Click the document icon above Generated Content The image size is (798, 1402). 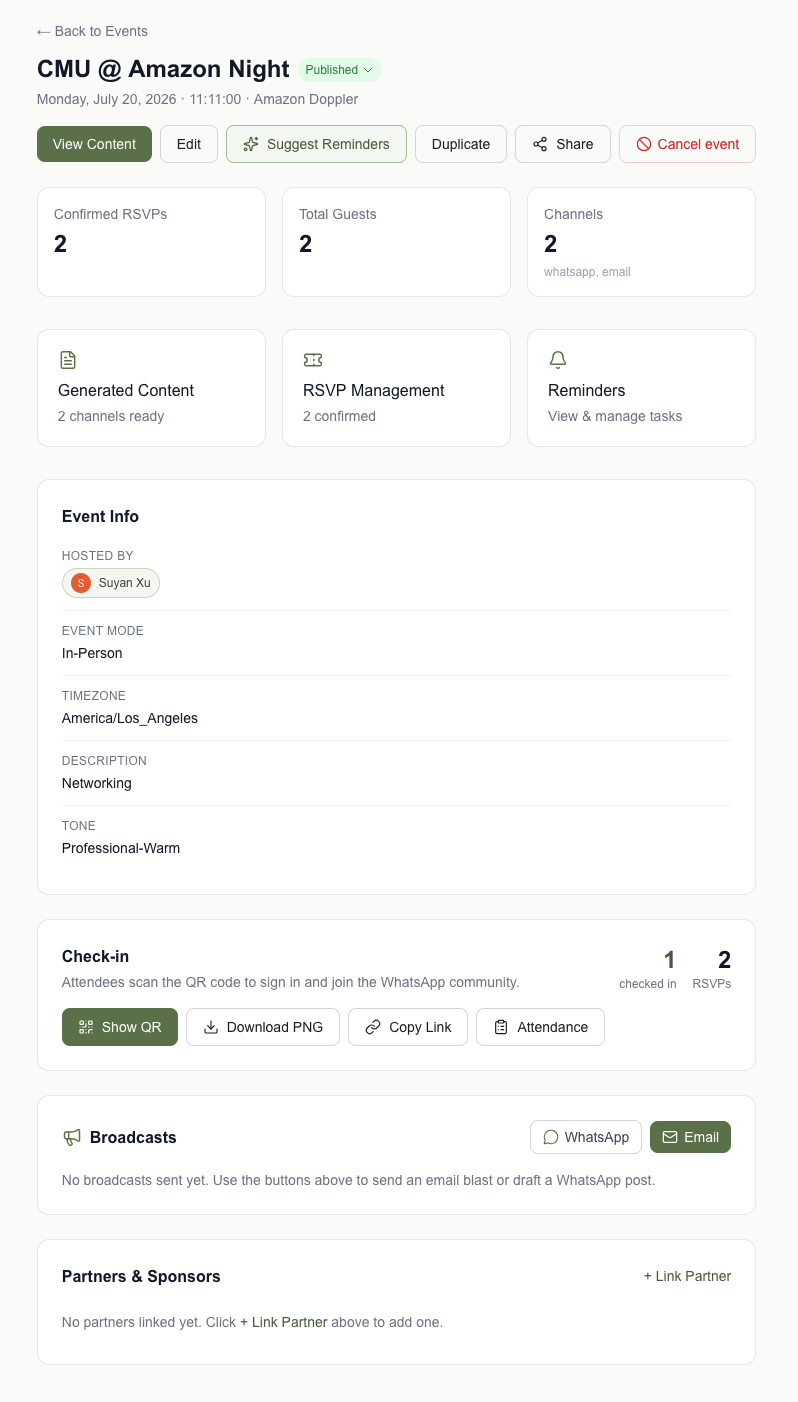point(68,359)
